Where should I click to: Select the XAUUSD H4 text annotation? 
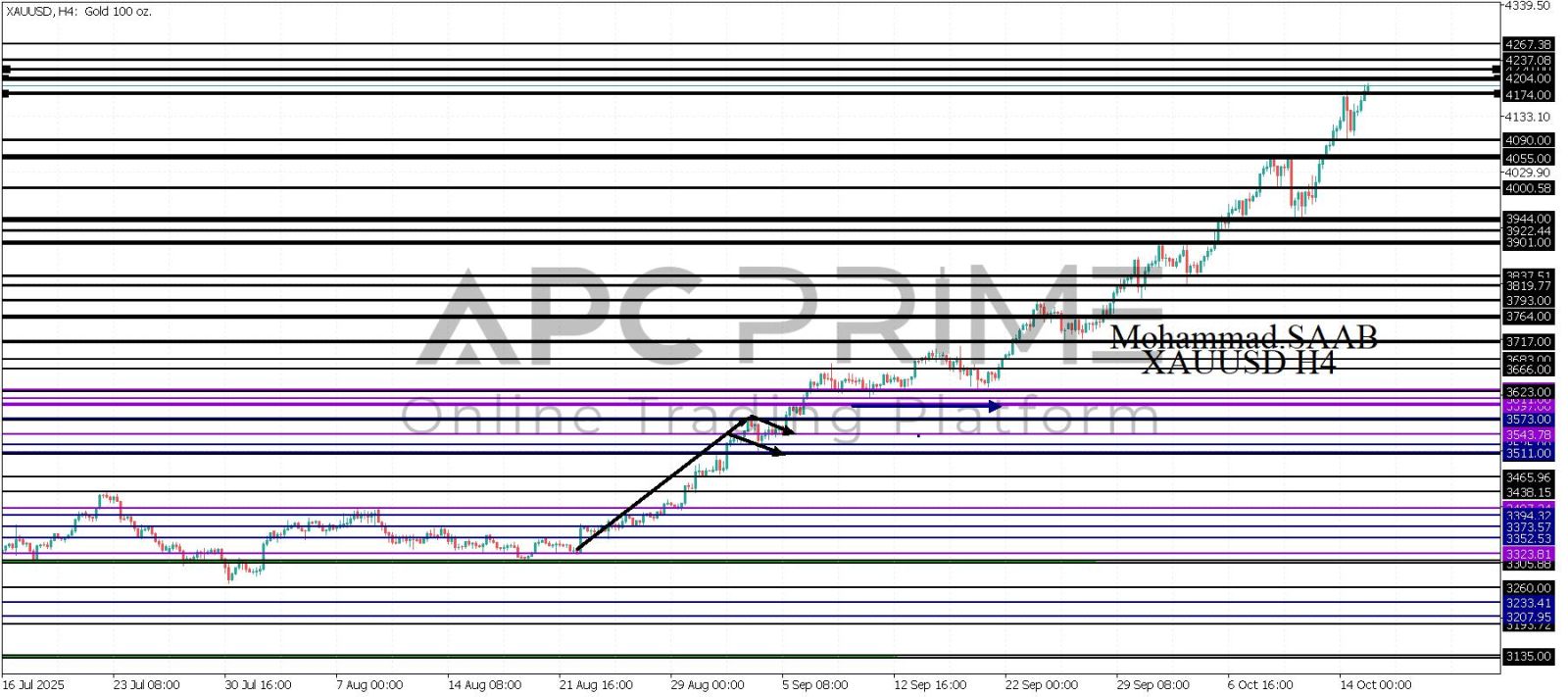click(x=1238, y=364)
